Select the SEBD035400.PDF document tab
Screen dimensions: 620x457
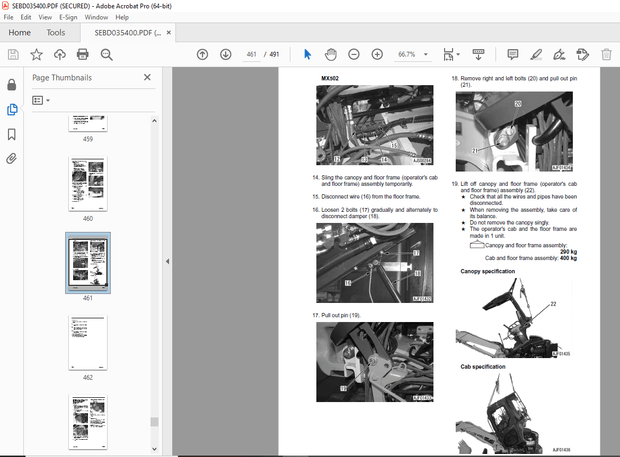[127, 33]
